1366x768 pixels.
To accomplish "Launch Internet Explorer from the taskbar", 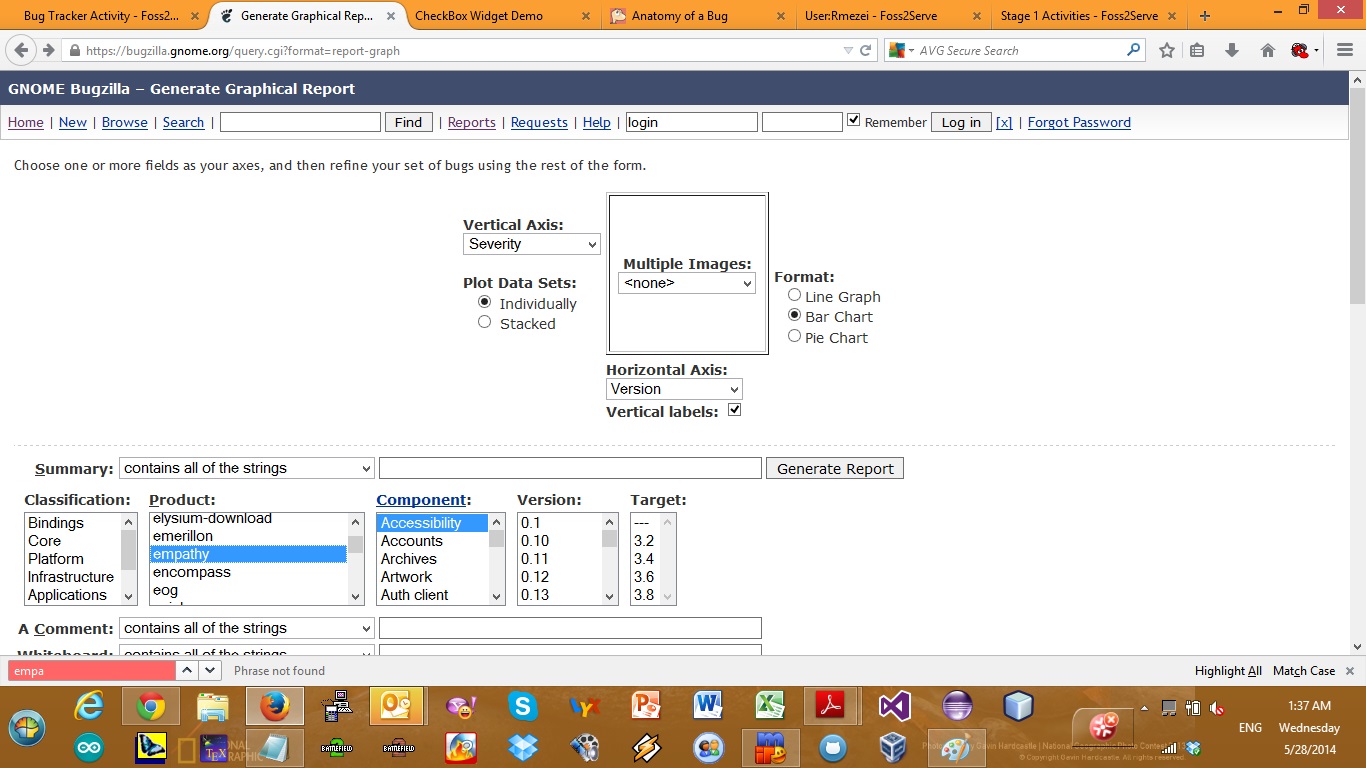I will (x=90, y=706).
